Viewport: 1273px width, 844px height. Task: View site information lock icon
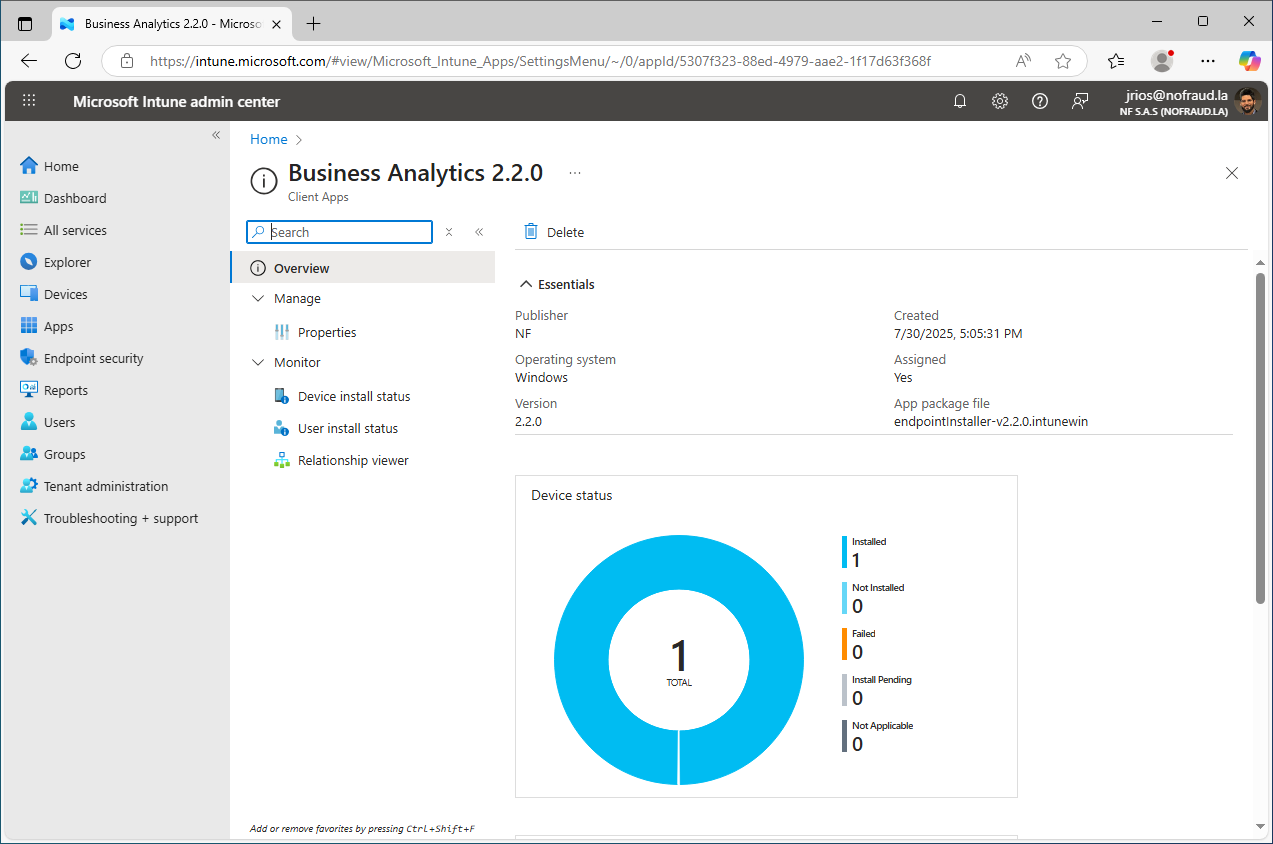click(x=127, y=61)
